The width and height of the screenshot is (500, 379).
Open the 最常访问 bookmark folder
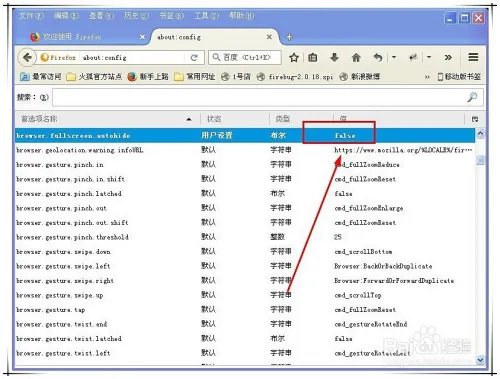click(40, 77)
